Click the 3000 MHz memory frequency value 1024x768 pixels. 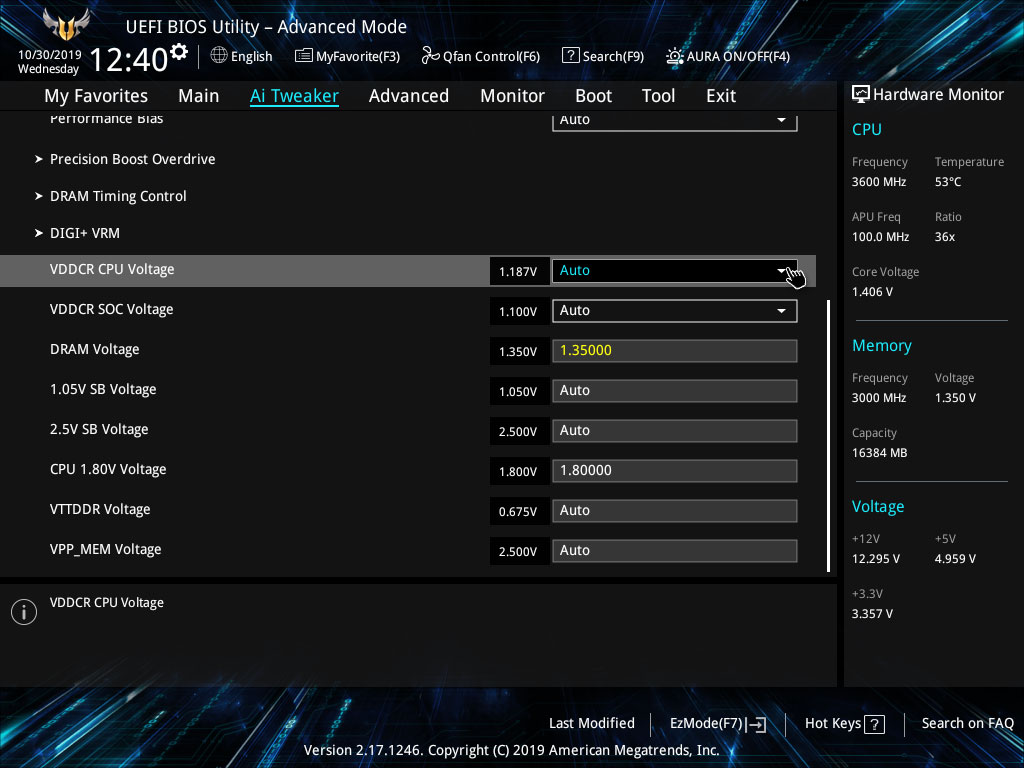(x=878, y=398)
